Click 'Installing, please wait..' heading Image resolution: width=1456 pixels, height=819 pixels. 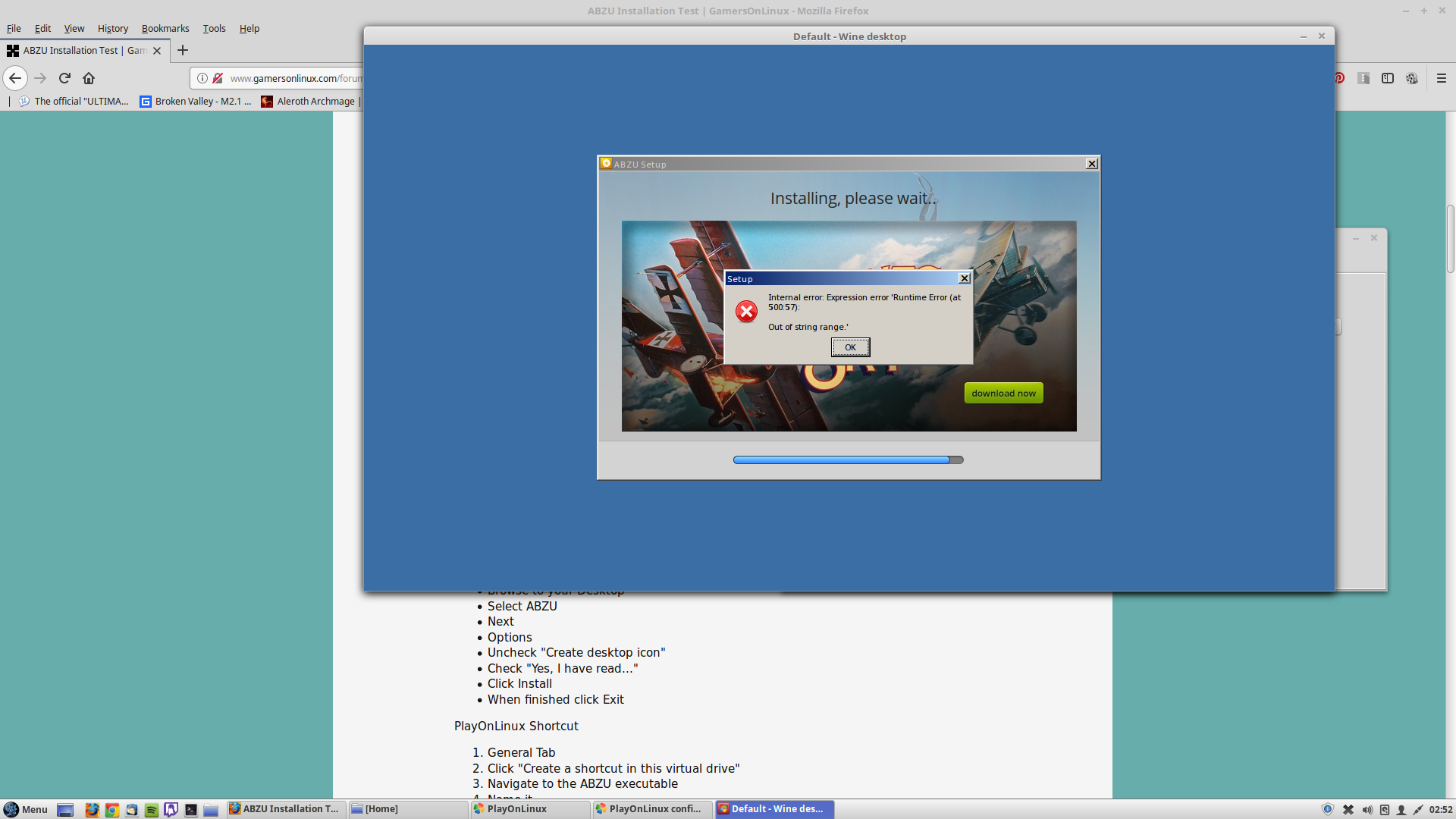(x=853, y=199)
